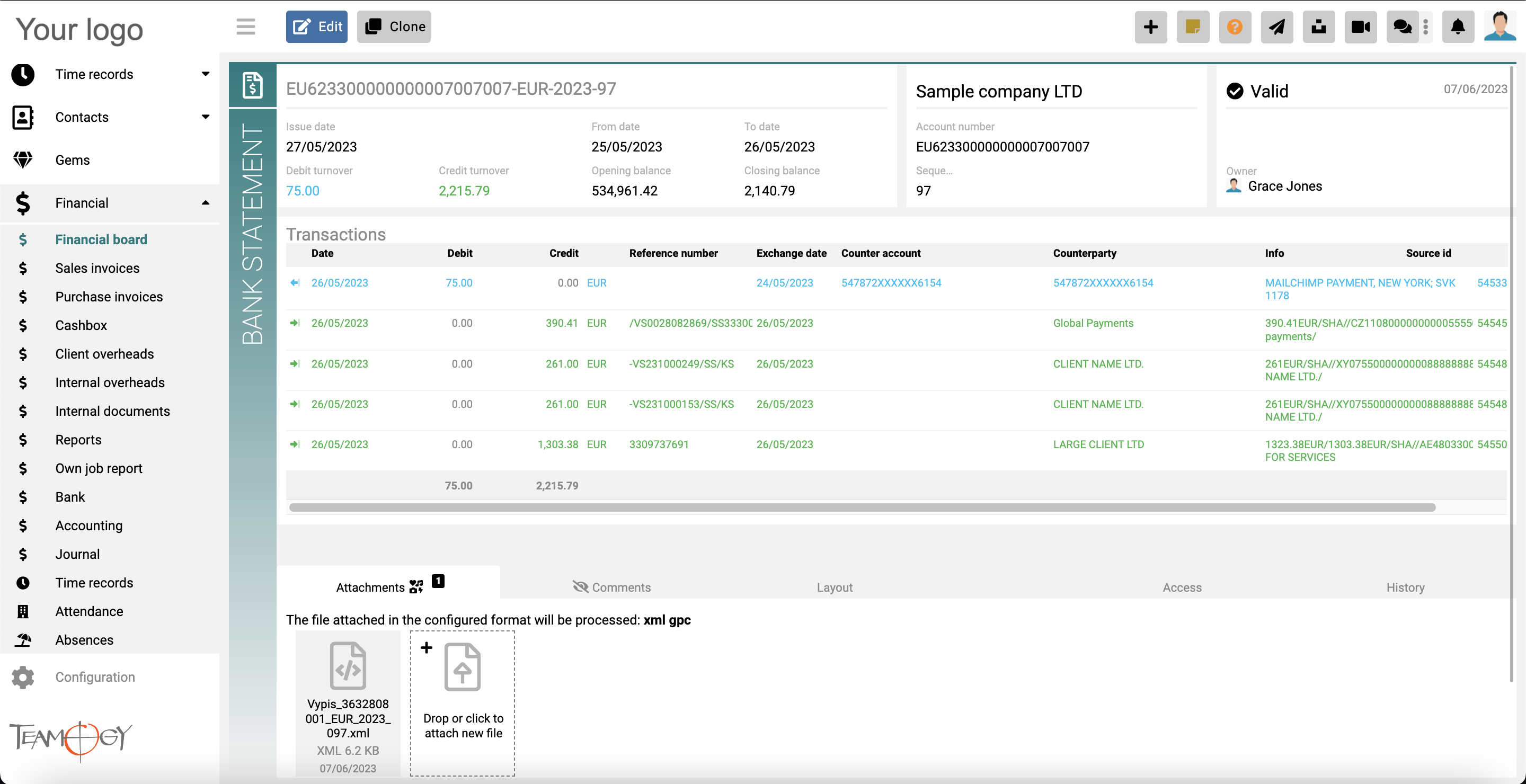Click the Clone button
Image resolution: width=1526 pixels, height=784 pixels.
394,26
